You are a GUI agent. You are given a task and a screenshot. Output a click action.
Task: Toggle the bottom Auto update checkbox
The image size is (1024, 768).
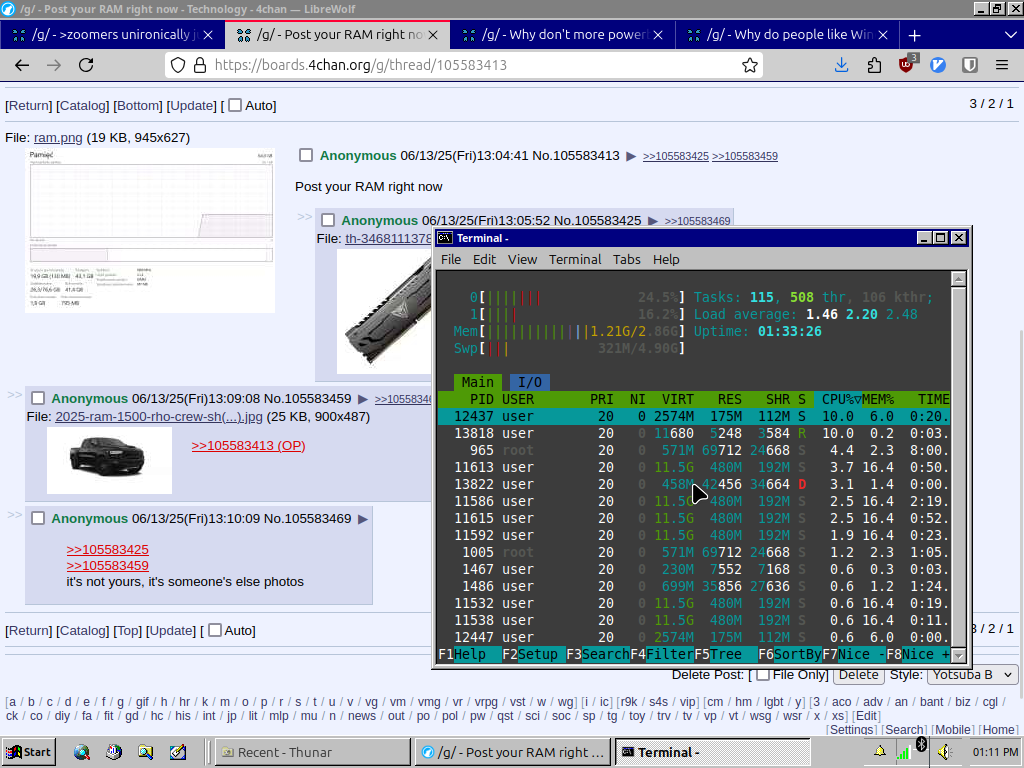(x=215, y=630)
